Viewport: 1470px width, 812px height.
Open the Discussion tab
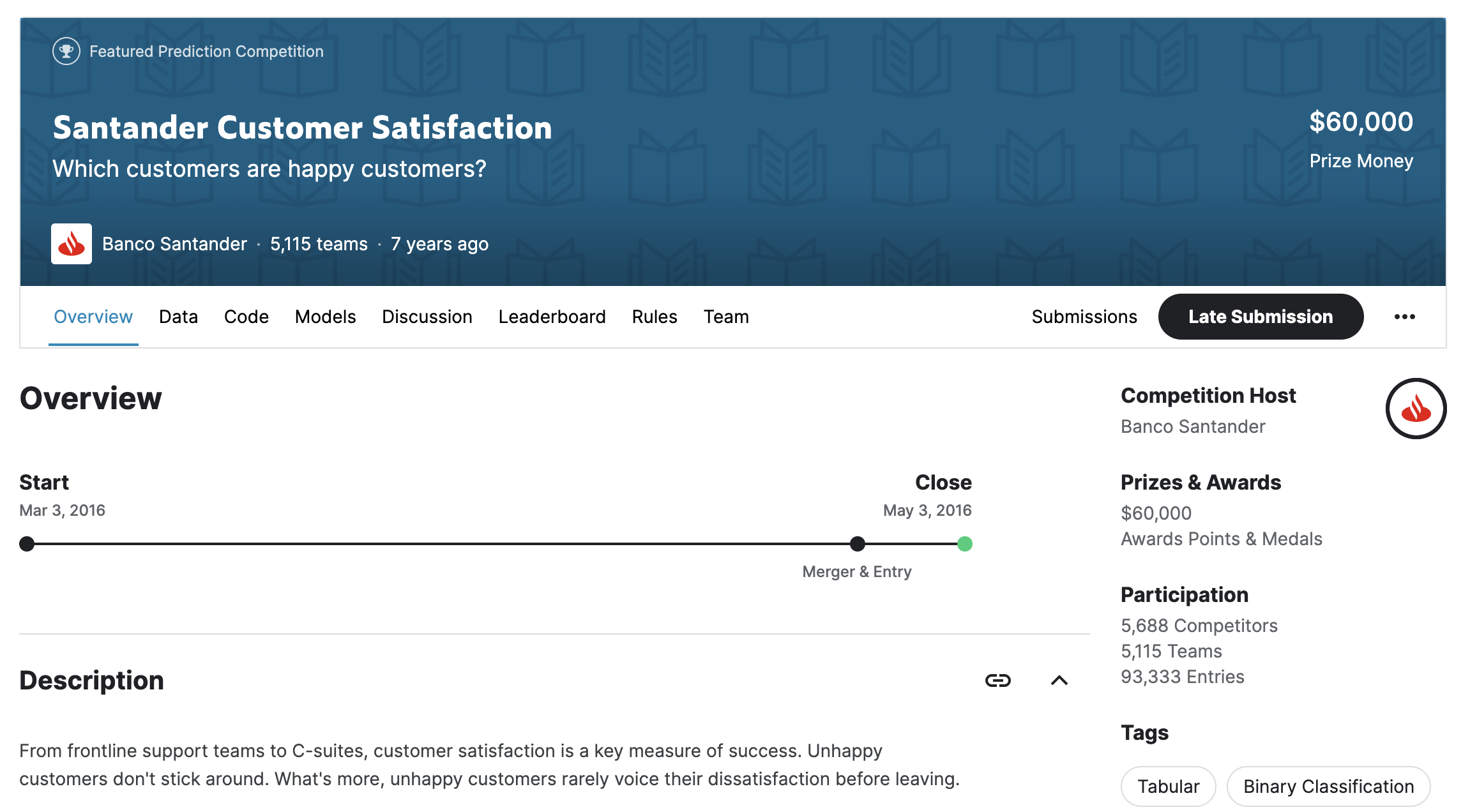point(427,317)
